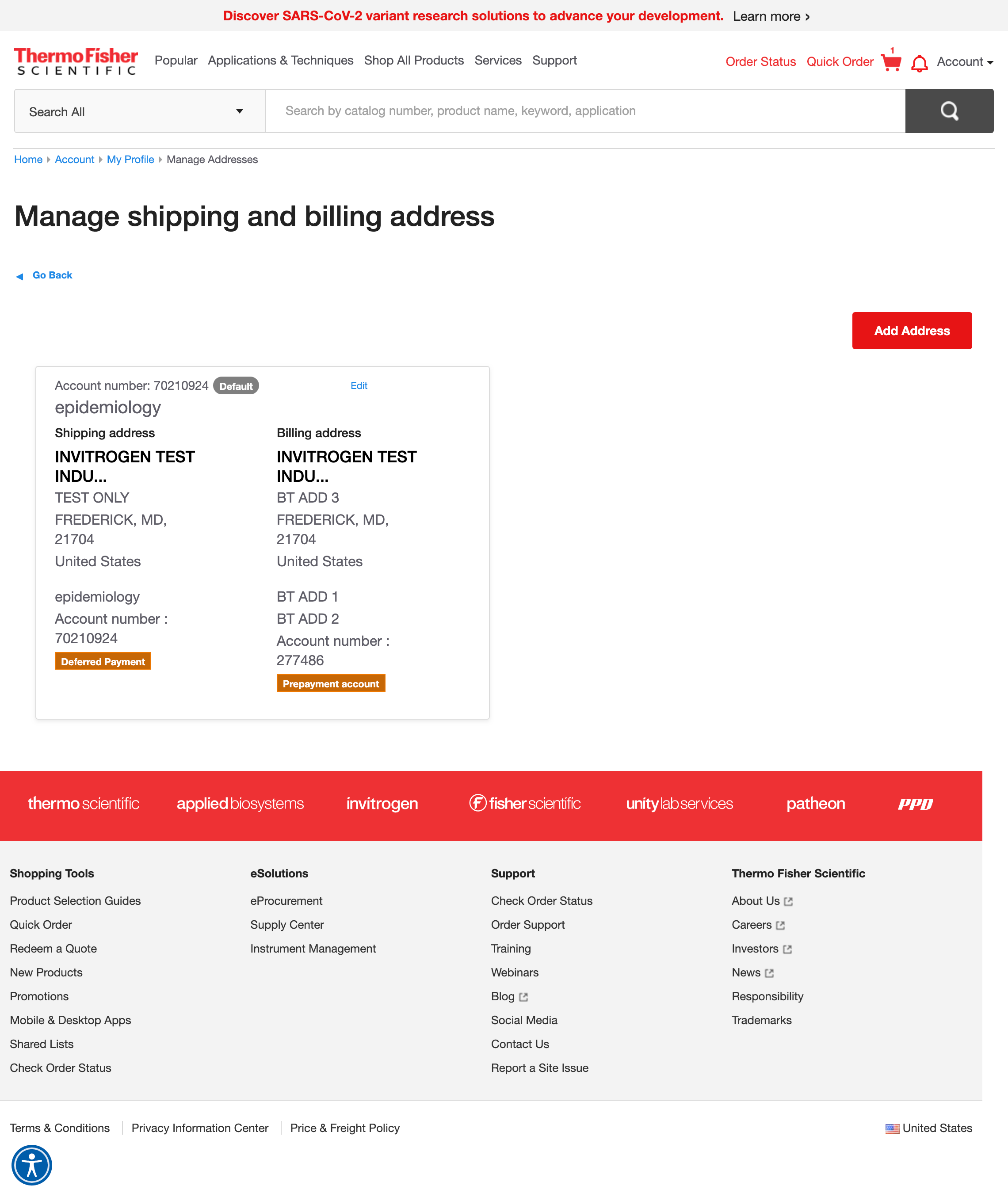Select the fisher scientific brand logo
Viewport: 1008px width, 1197px height.
(525, 803)
